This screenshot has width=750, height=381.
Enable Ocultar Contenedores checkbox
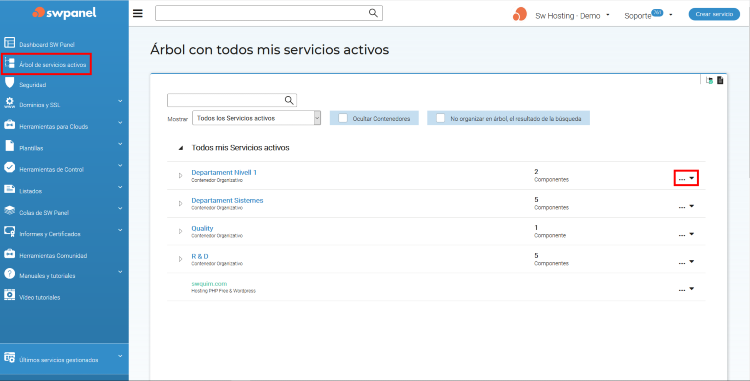[342, 118]
